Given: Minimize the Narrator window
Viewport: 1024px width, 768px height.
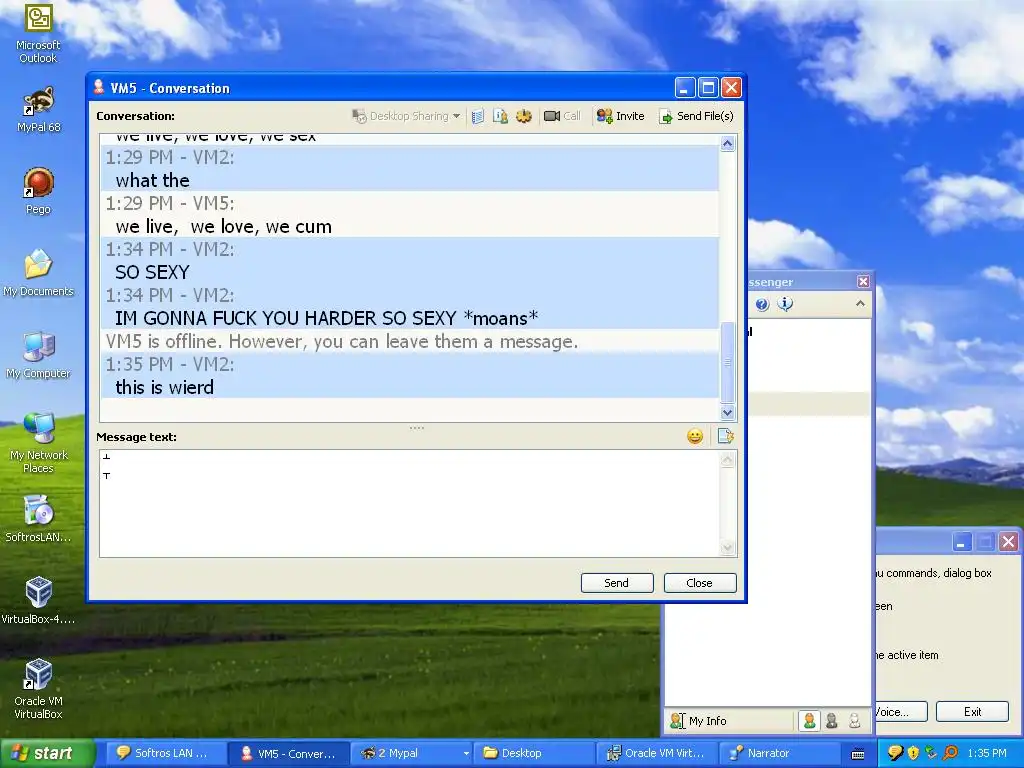Looking at the screenshot, I should 963,542.
